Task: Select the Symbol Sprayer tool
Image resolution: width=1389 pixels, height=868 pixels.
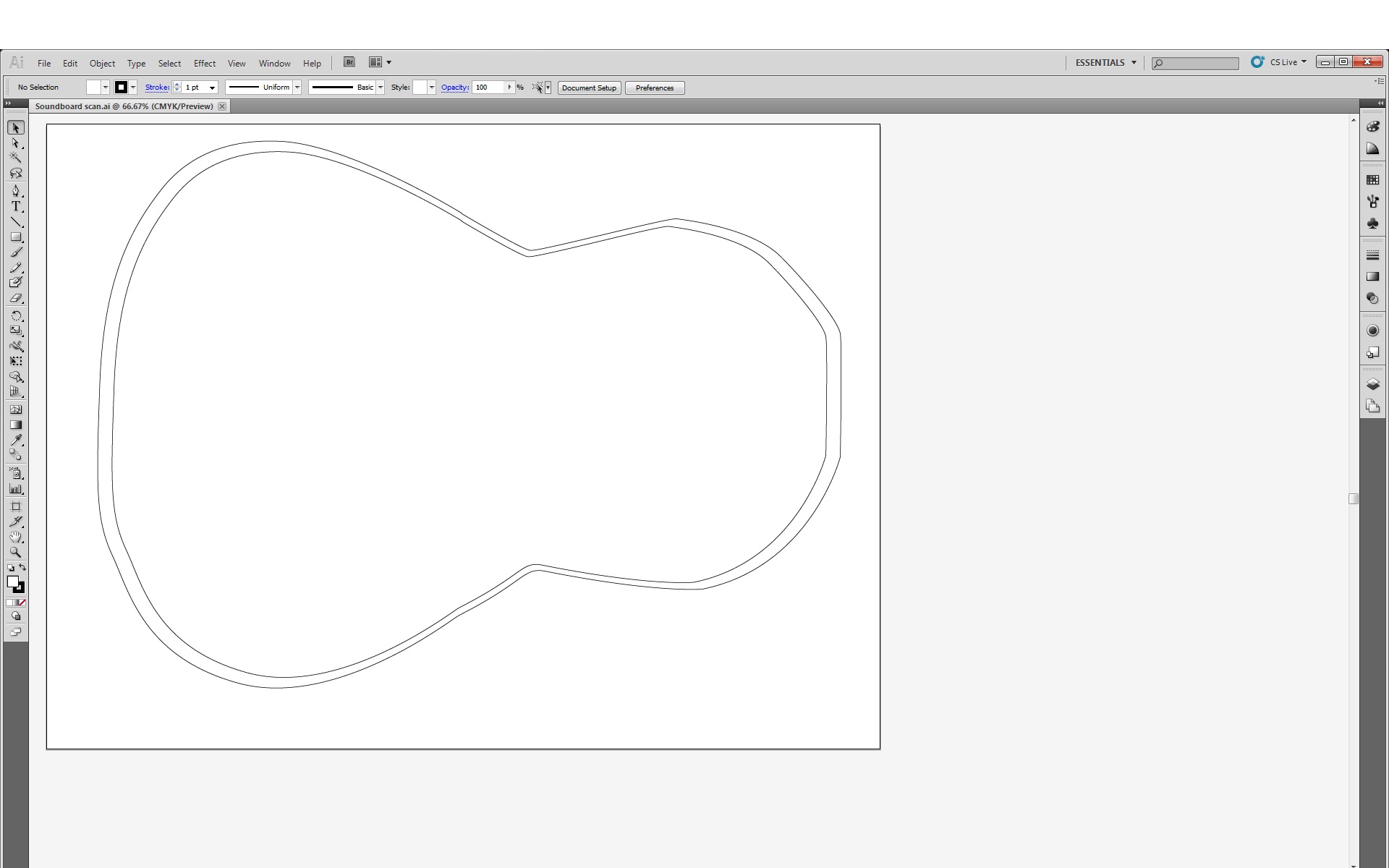Action: tap(16, 473)
